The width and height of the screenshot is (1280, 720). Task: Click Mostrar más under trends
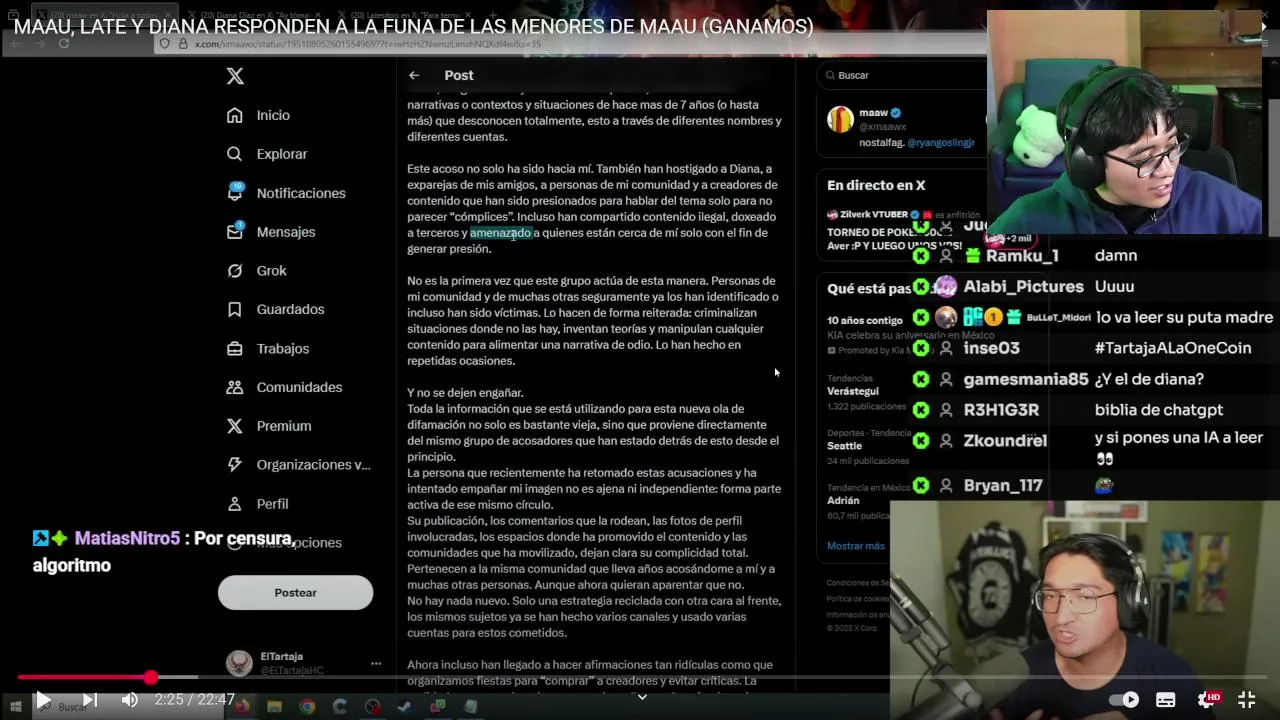pos(855,546)
